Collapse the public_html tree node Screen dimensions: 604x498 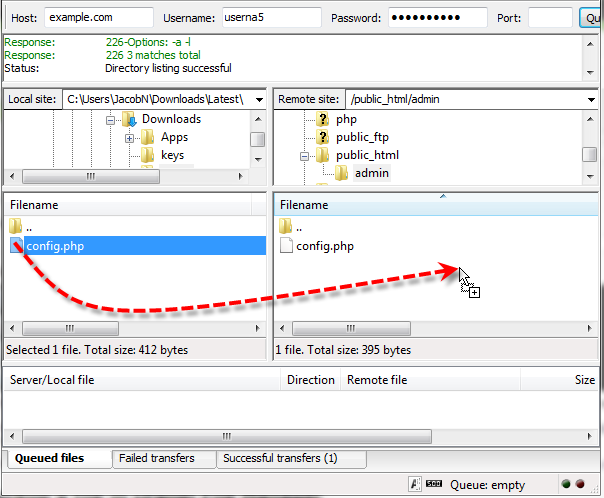click(304, 156)
